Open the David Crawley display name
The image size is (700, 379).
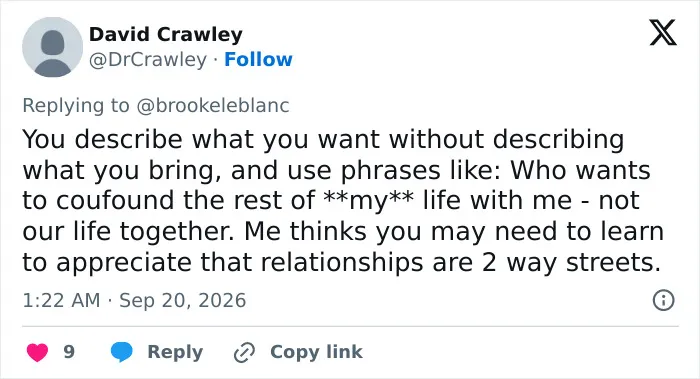point(166,34)
